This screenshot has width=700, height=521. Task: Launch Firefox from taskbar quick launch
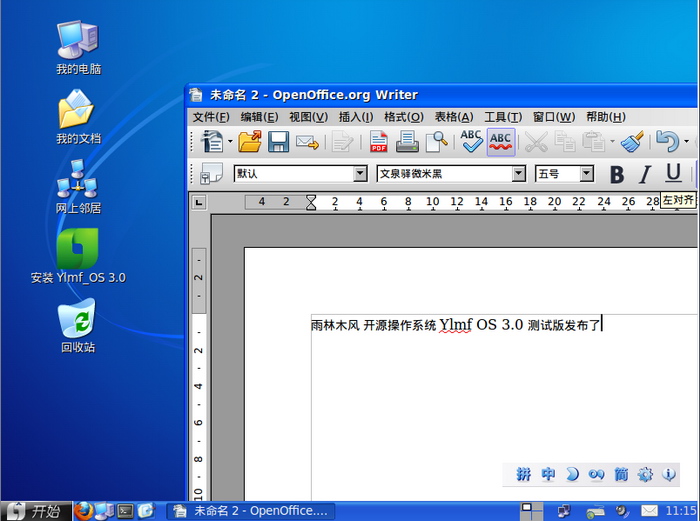tap(83, 511)
